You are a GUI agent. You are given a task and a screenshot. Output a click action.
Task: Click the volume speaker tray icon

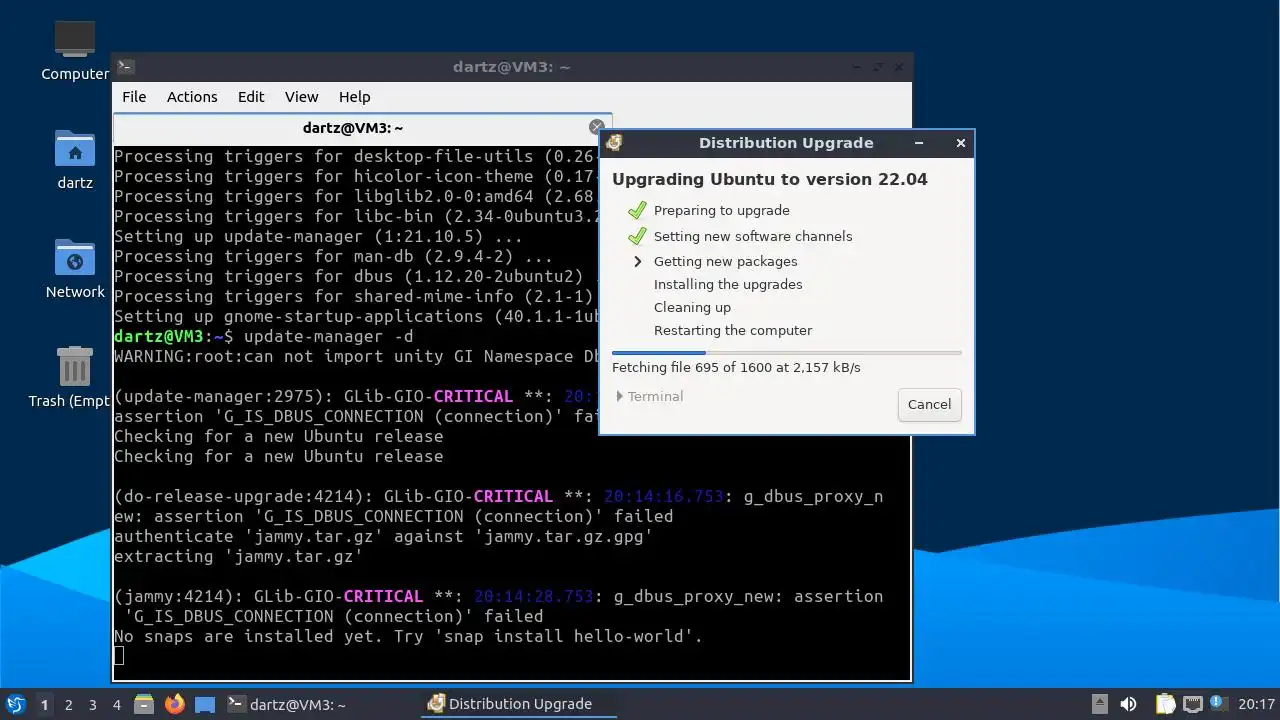1129,704
